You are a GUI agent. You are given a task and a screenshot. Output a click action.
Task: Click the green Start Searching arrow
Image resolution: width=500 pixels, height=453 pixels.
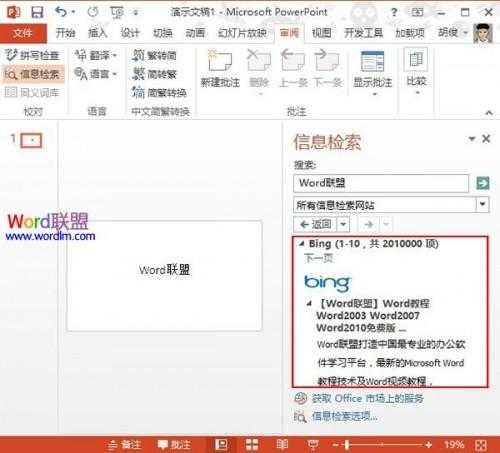483,183
